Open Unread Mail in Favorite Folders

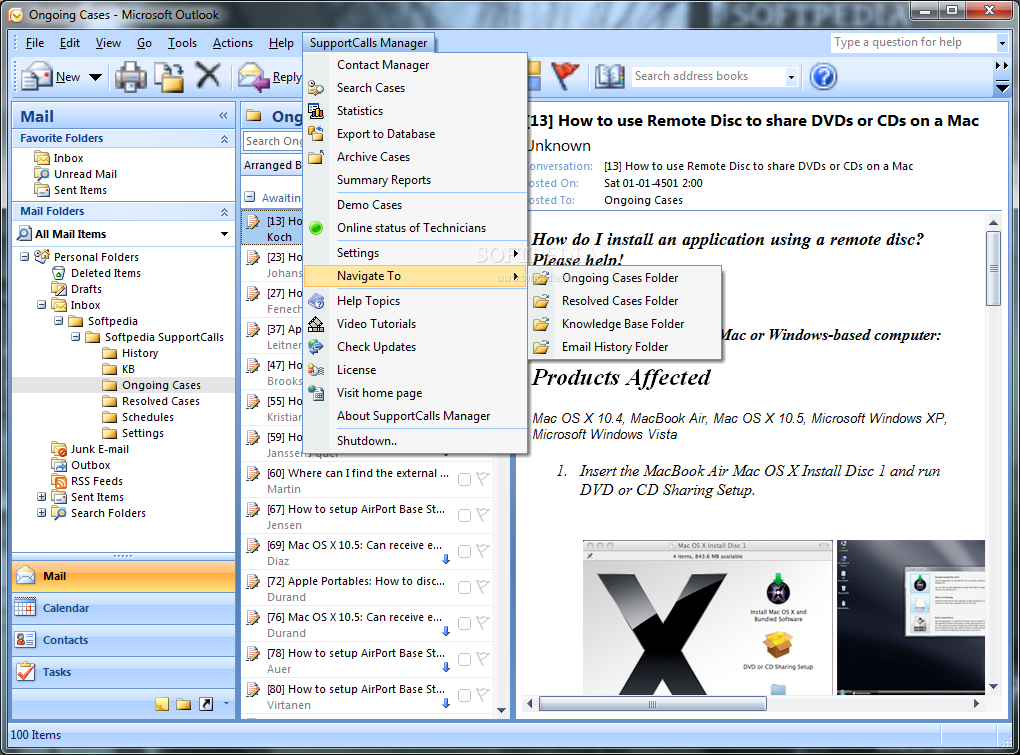tap(85, 174)
